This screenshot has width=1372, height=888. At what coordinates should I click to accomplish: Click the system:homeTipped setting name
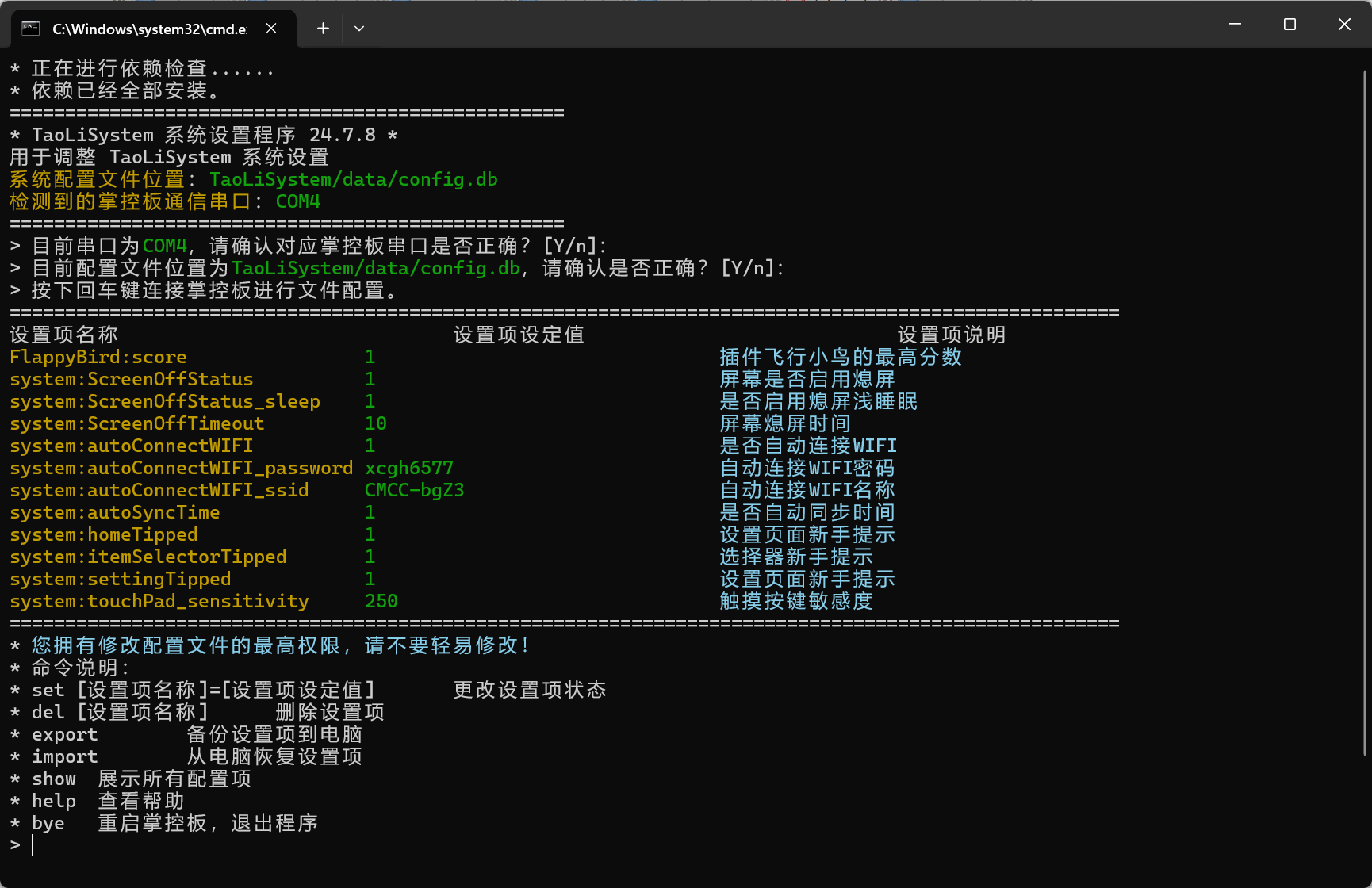[104, 534]
